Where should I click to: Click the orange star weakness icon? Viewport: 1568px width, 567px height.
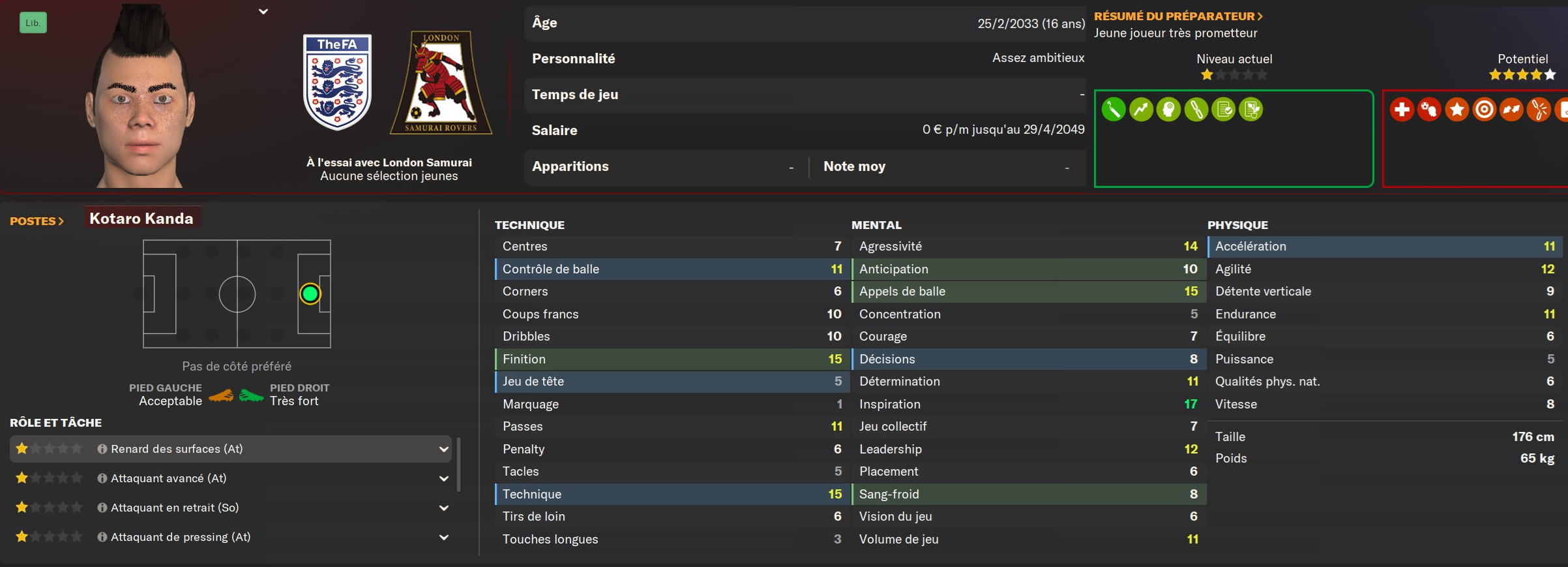tap(1457, 110)
